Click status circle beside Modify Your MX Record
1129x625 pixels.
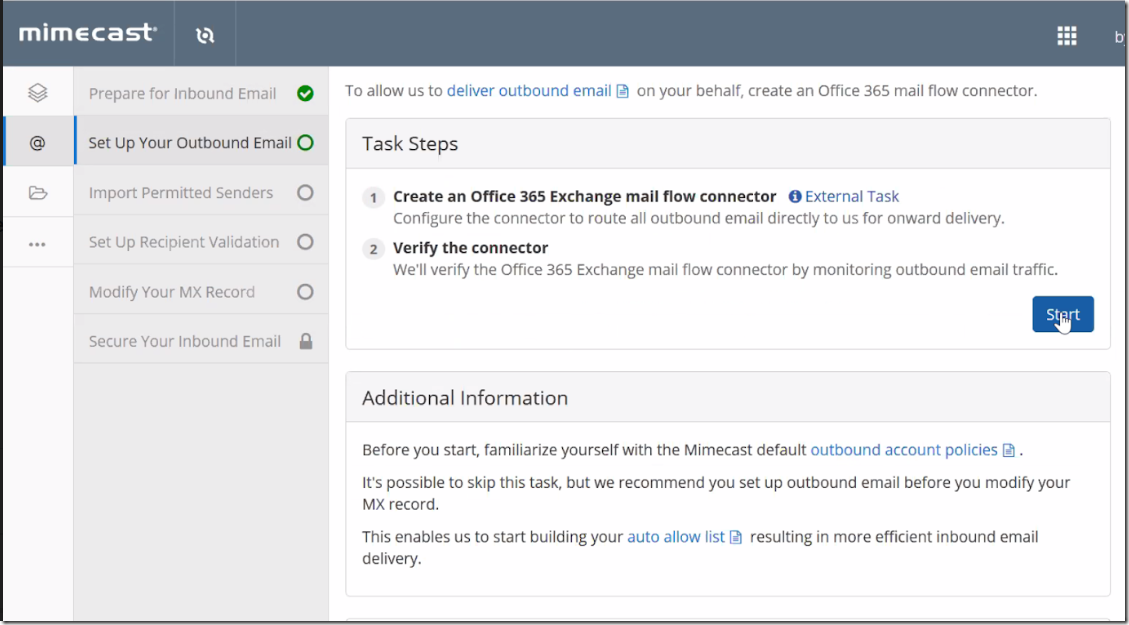coord(305,292)
